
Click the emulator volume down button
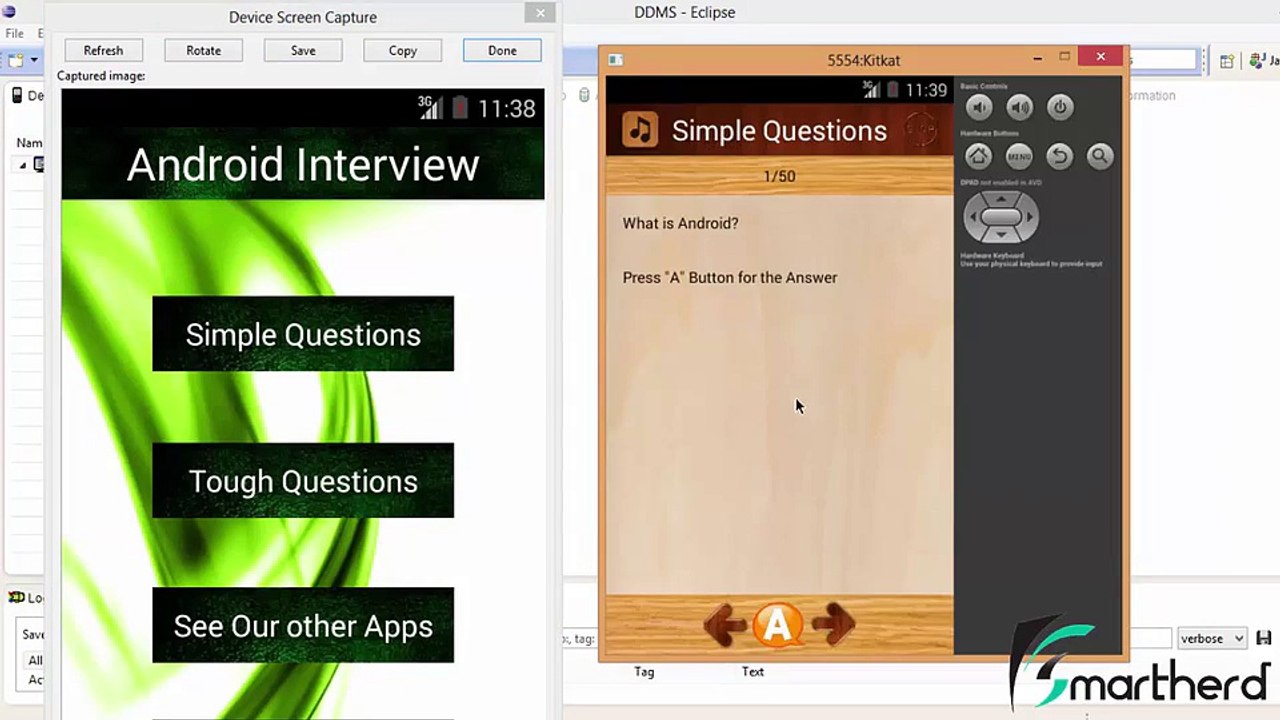(979, 108)
